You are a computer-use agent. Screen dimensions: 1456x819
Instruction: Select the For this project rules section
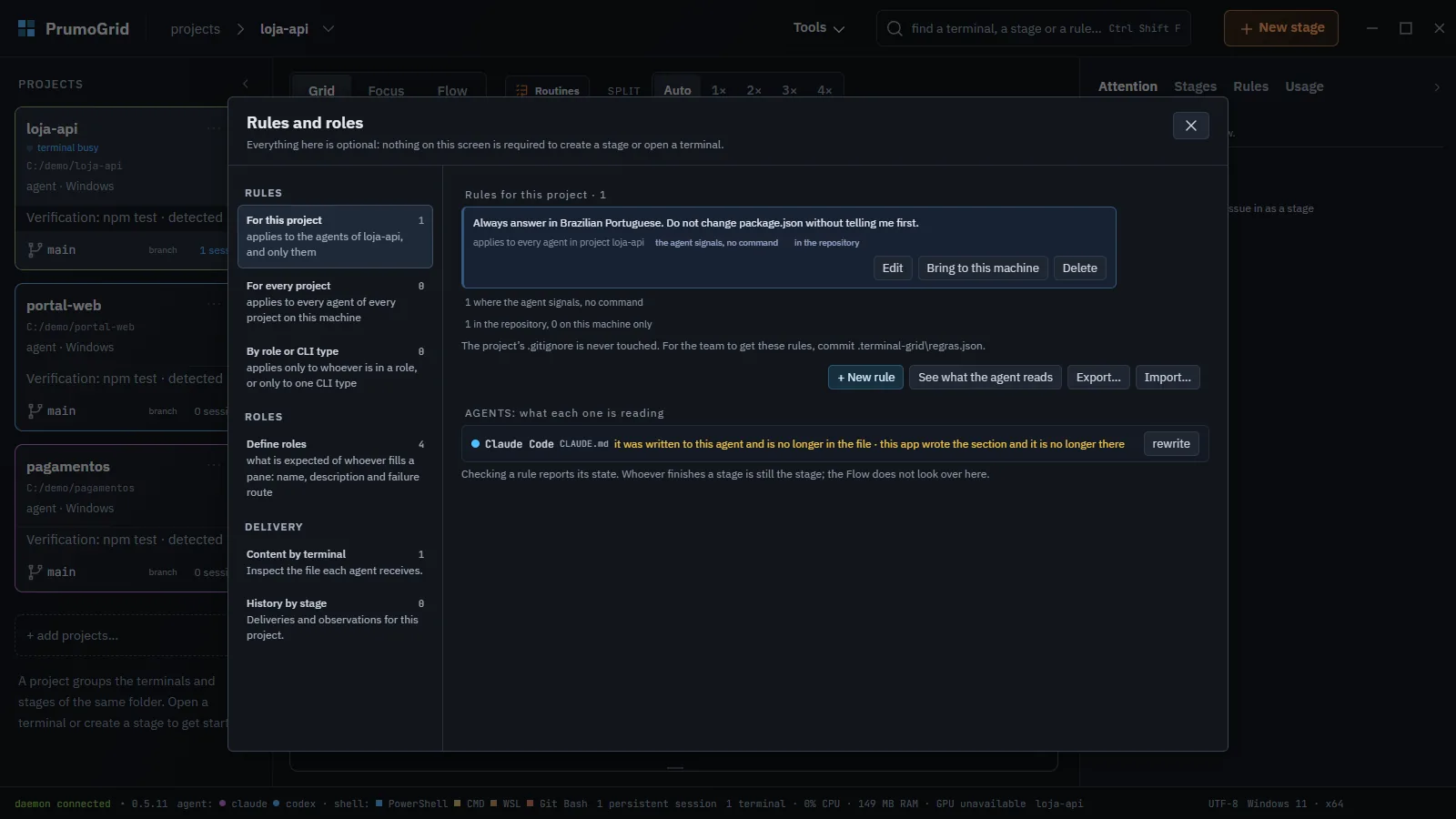tap(335, 237)
